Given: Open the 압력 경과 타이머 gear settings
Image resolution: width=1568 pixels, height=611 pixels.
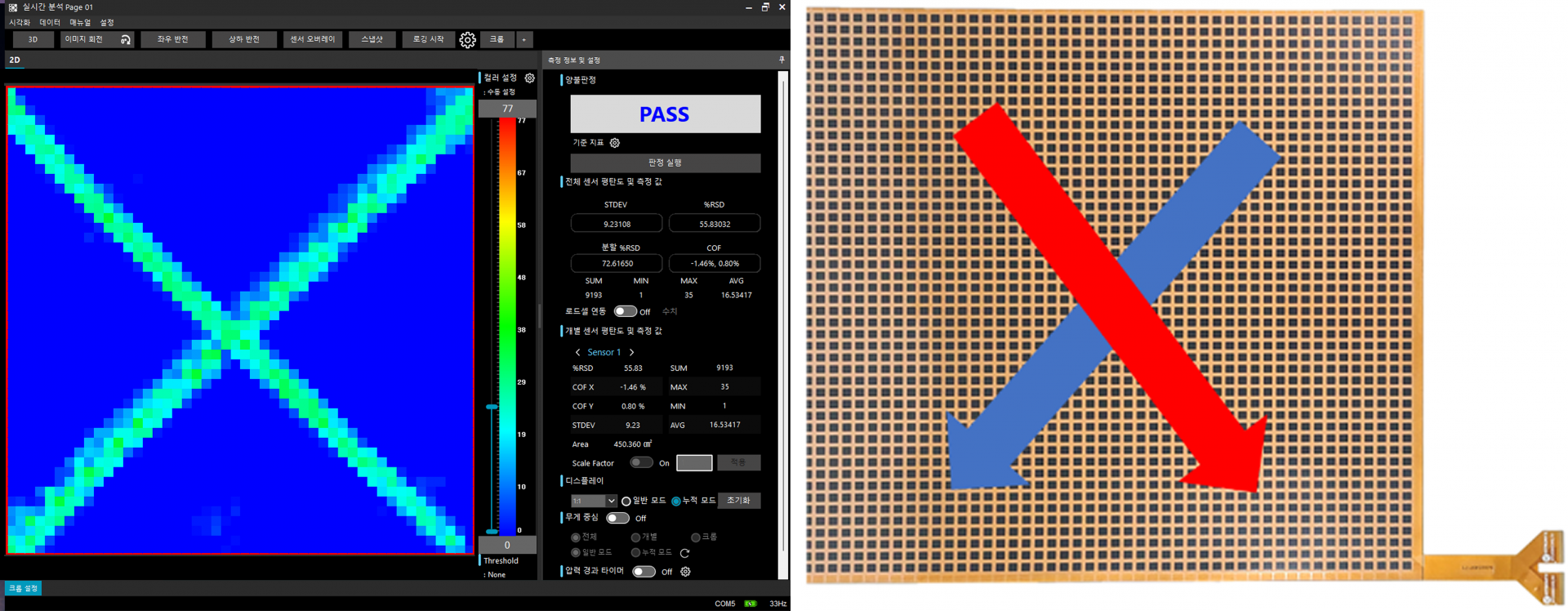Looking at the screenshot, I should tap(685, 572).
